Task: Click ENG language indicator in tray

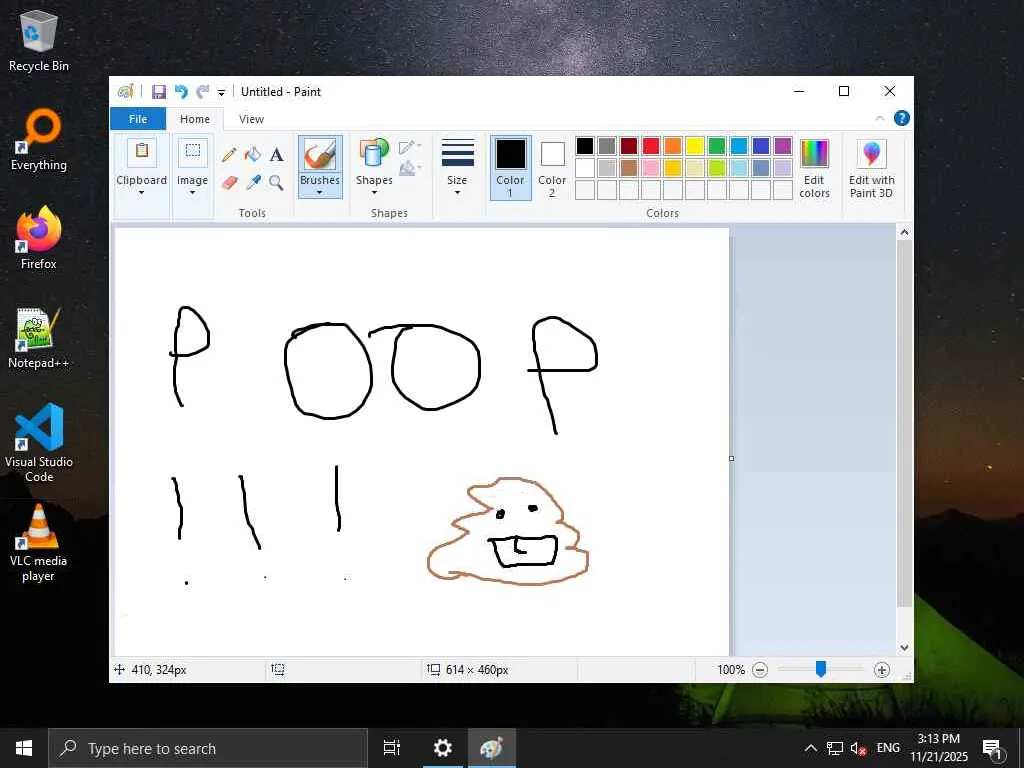Action: (888, 748)
